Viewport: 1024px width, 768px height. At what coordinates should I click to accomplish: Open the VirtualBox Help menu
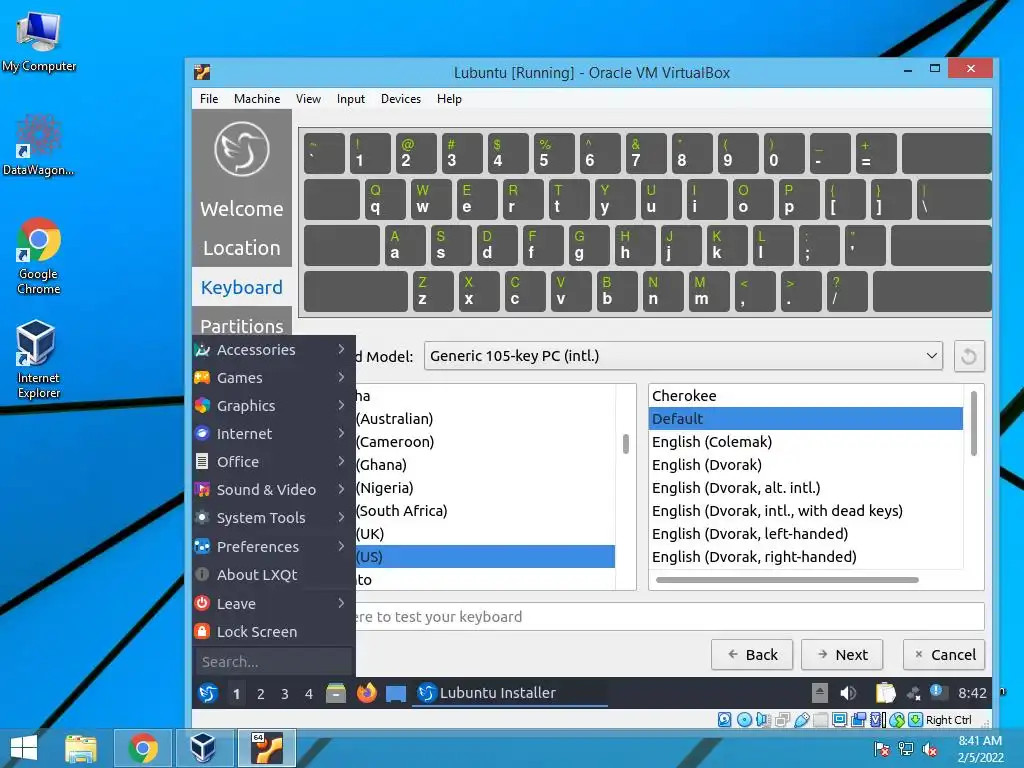coord(449,99)
